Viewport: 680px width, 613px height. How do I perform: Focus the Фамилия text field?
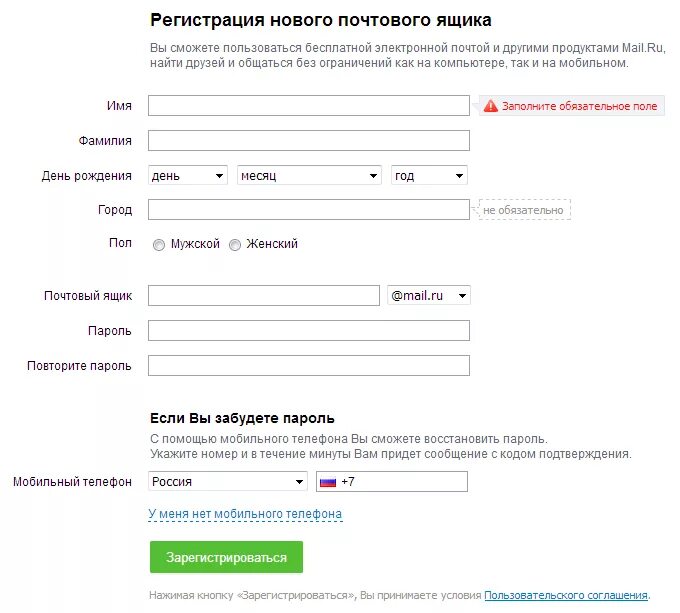(x=308, y=141)
